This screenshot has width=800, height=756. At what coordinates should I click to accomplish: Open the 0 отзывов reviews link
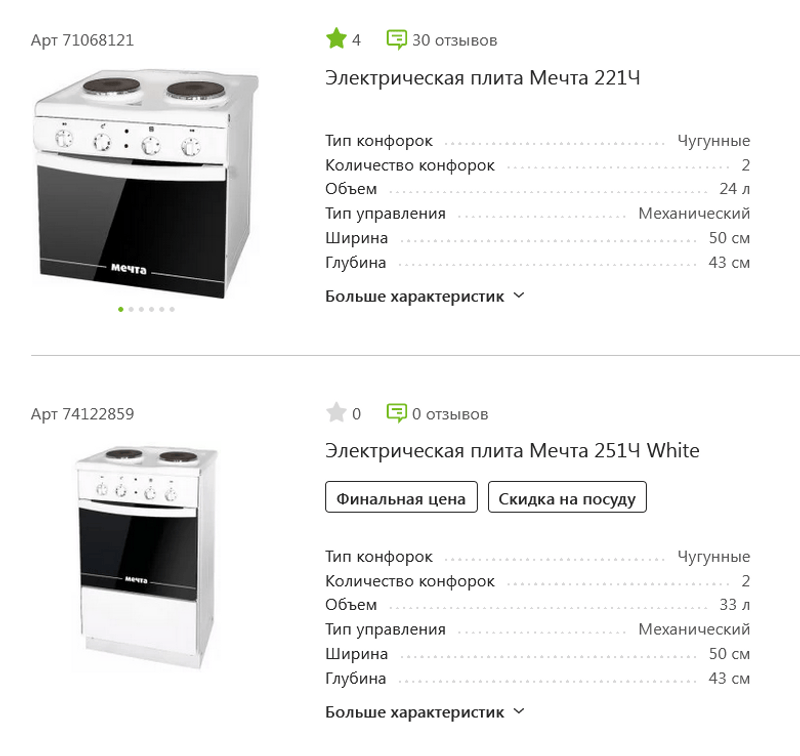(x=450, y=413)
